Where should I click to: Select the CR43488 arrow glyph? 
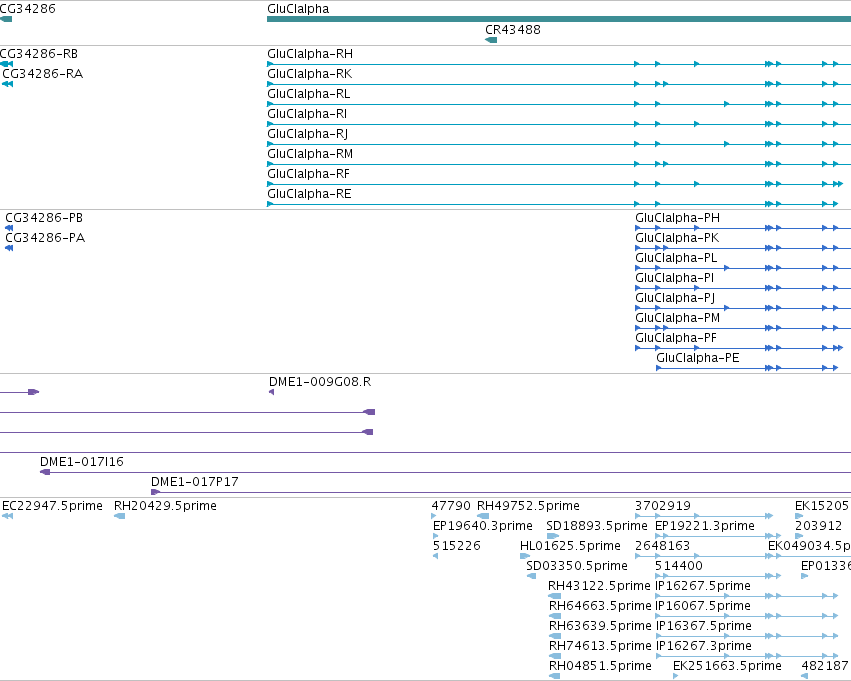tap(491, 40)
